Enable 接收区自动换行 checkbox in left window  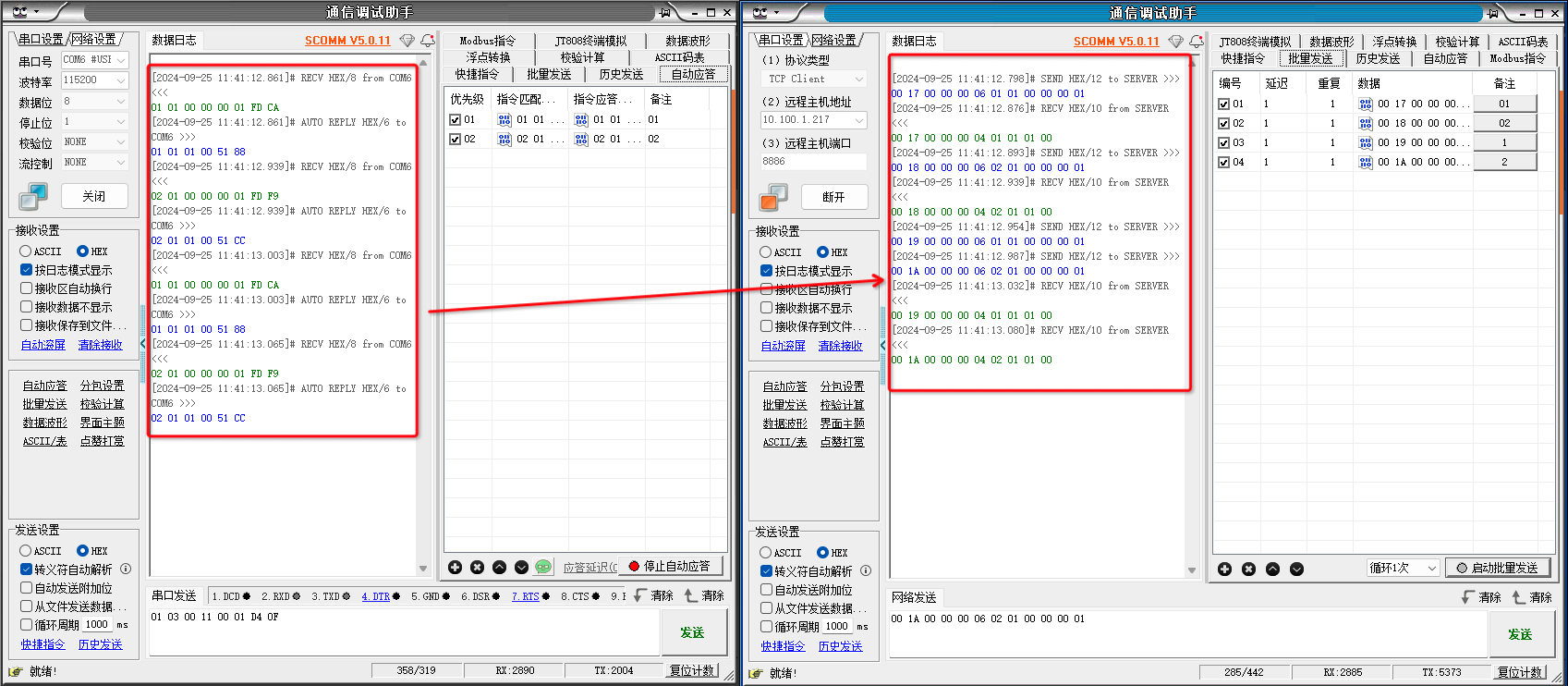pyautogui.click(x=27, y=288)
